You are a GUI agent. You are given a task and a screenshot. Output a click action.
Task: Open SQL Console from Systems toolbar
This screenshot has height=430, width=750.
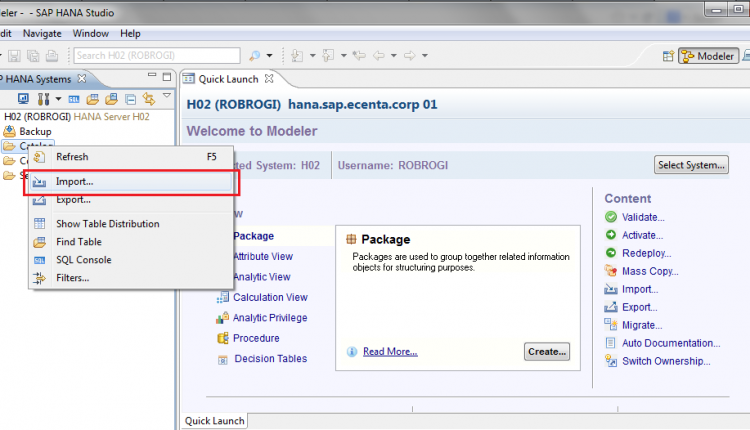(74, 99)
